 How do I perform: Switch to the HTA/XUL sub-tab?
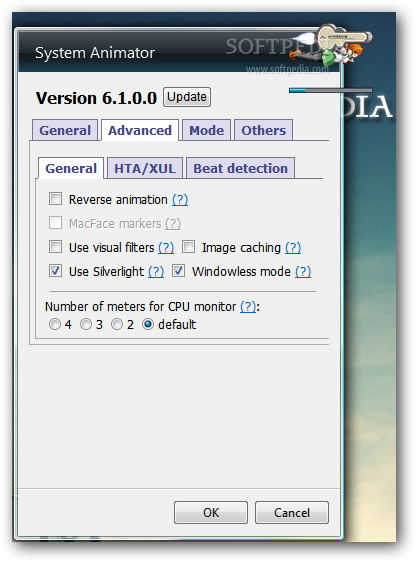(x=145, y=168)
